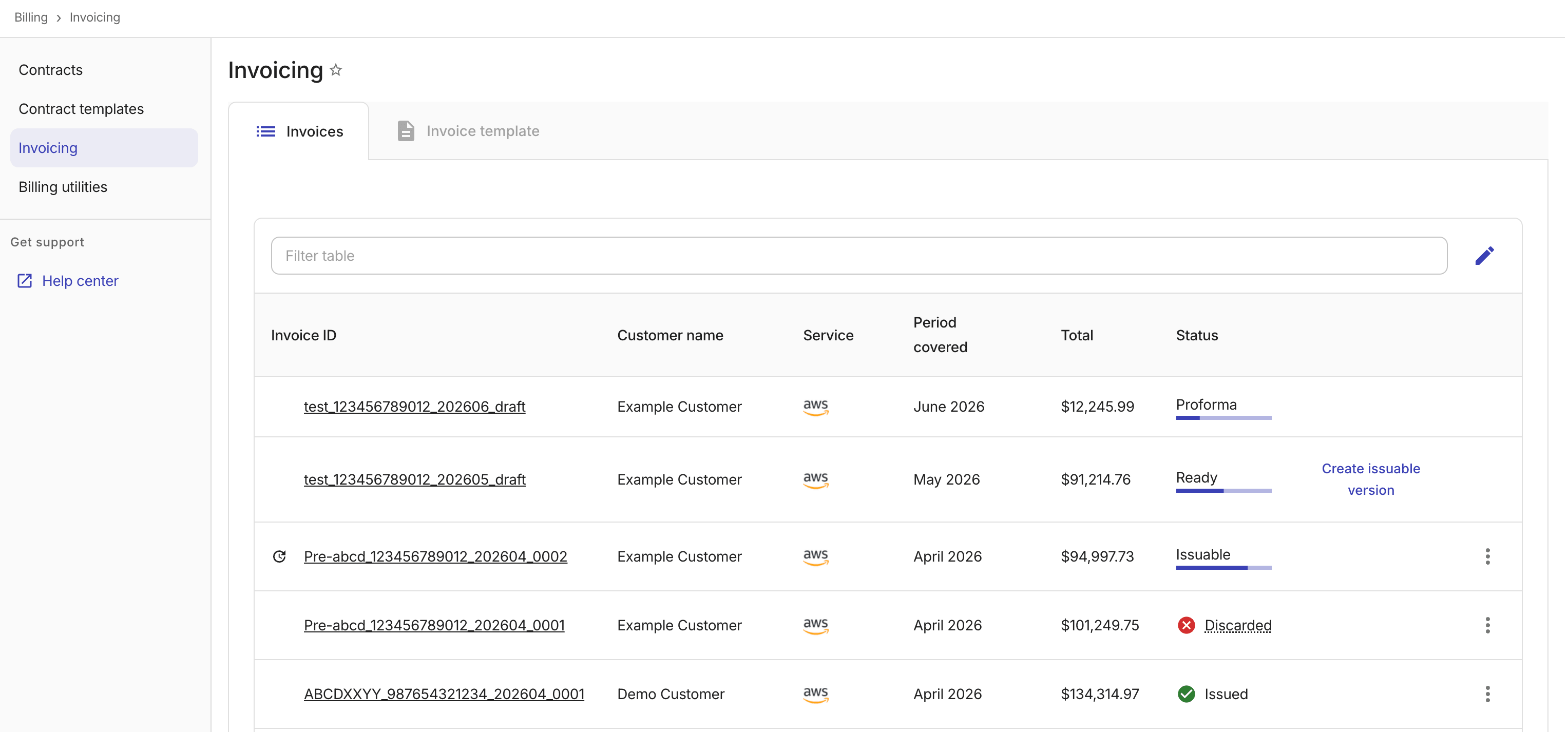
Task: Click the pencil edit icon beside Filter table
Action: coord(1484,256)
